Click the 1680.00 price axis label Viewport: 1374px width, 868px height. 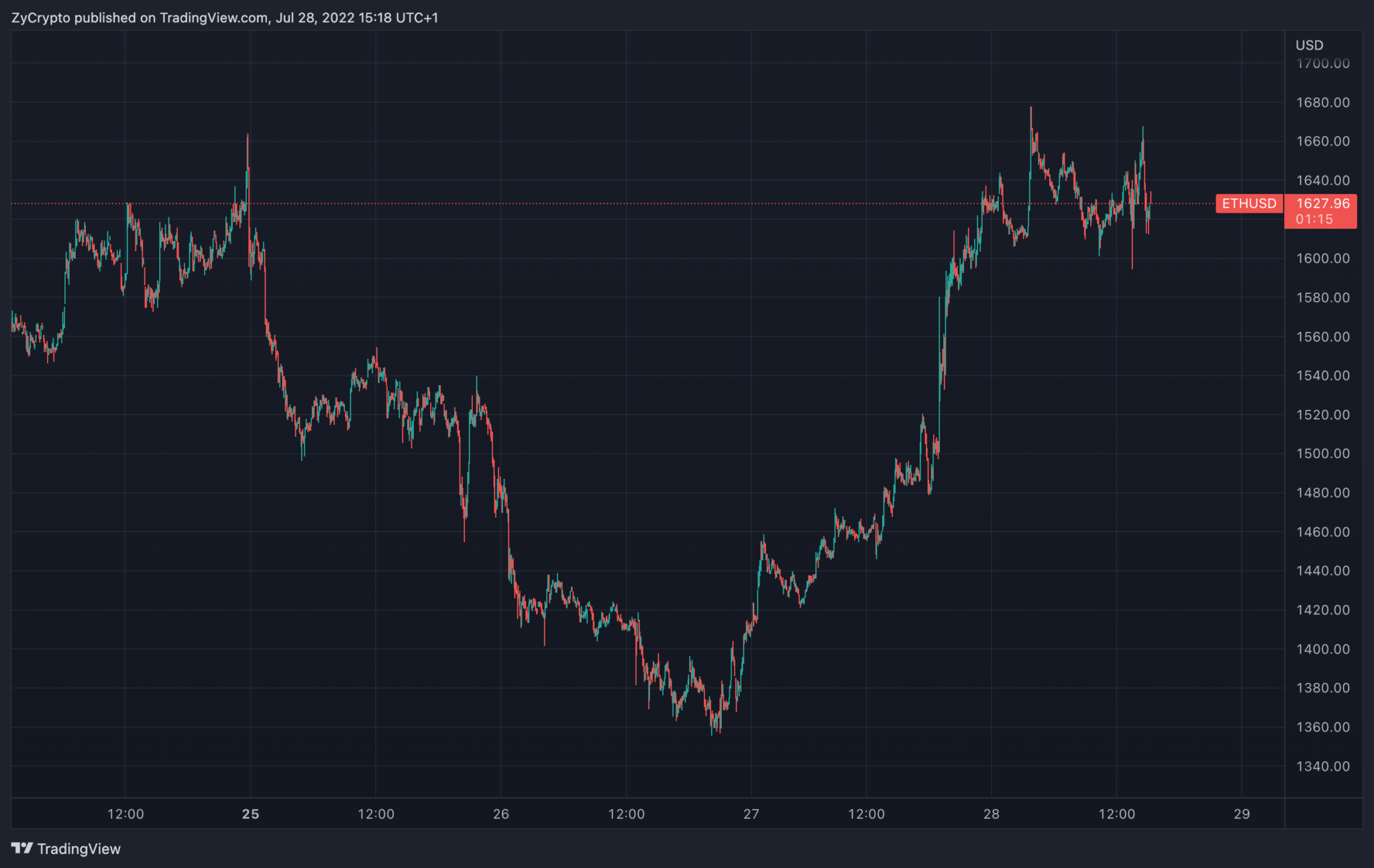click(x=1322, y=103)
